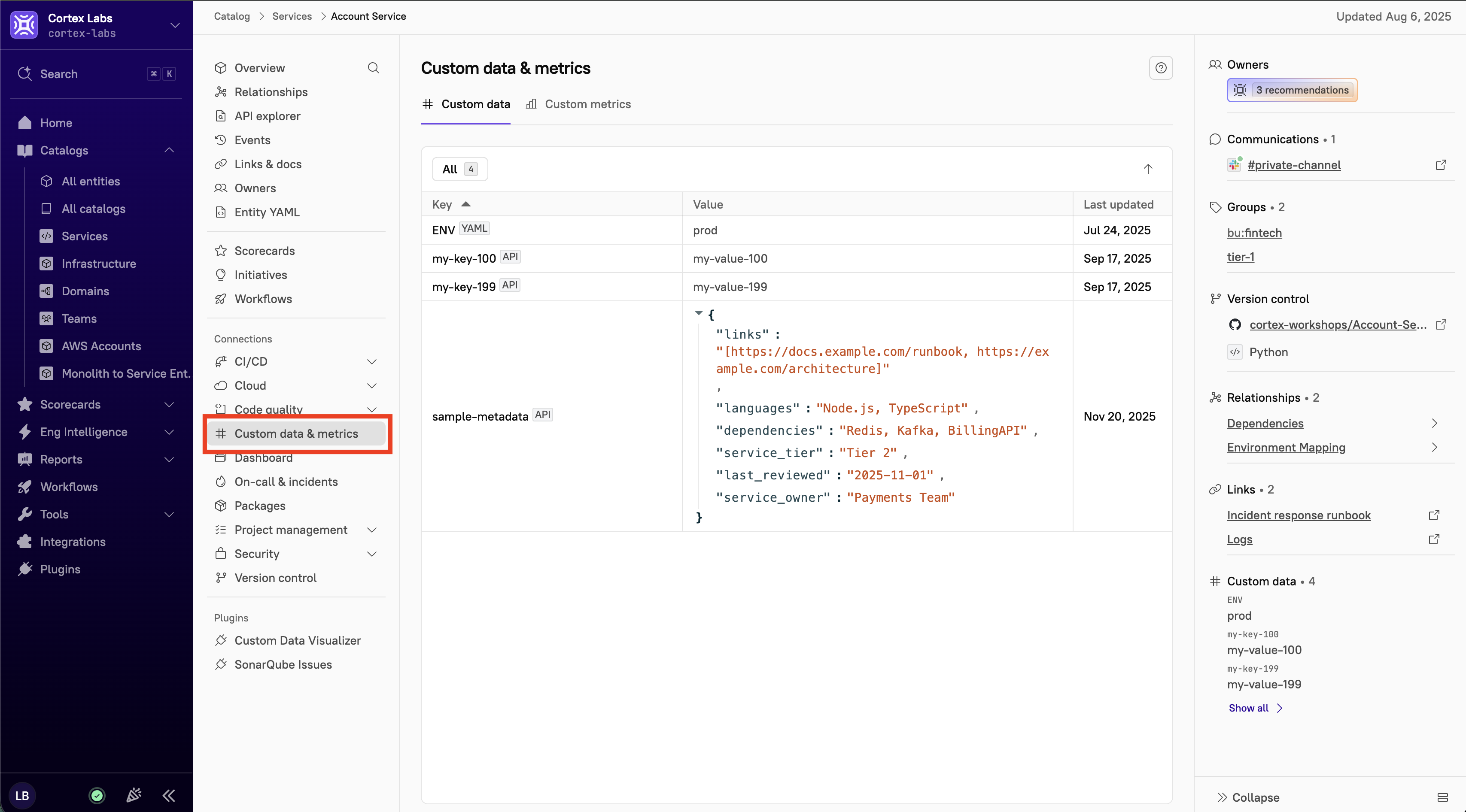Screen dimensions: 1466x812
Task: Collapse the Catalogs section chevron
Action: coord(169,150)
